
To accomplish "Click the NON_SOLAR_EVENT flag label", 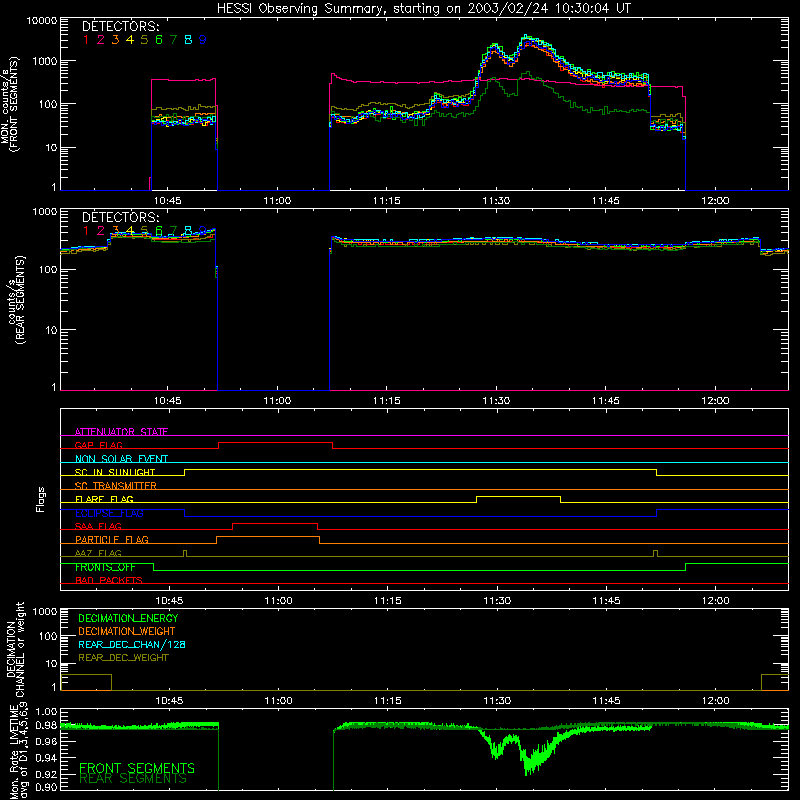I will tap(121, 459).
